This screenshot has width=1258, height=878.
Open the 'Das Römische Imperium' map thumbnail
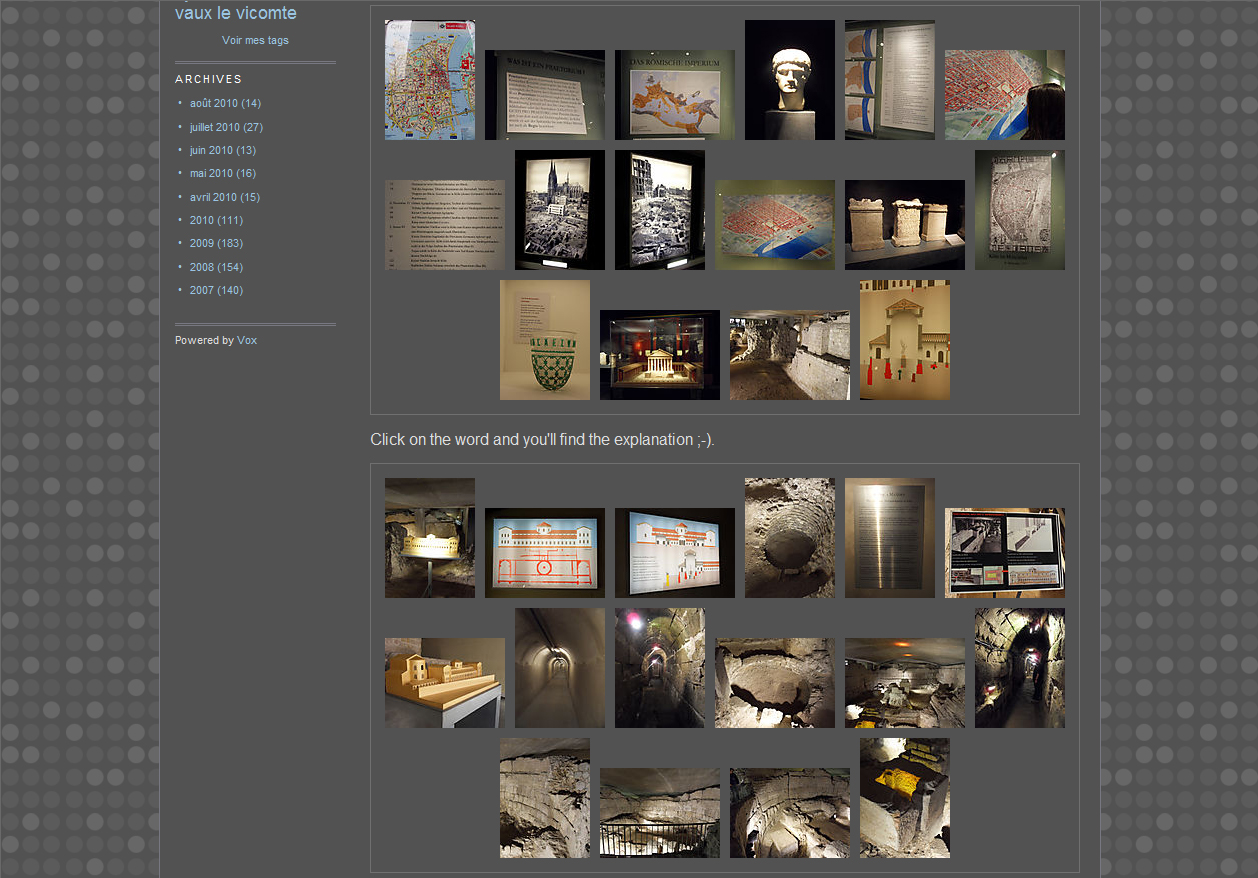674,95
